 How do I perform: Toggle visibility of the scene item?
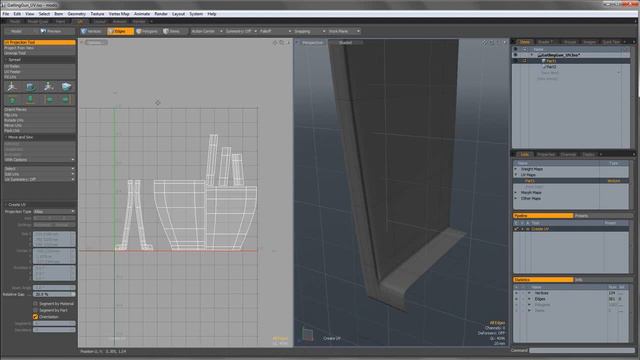515,55
